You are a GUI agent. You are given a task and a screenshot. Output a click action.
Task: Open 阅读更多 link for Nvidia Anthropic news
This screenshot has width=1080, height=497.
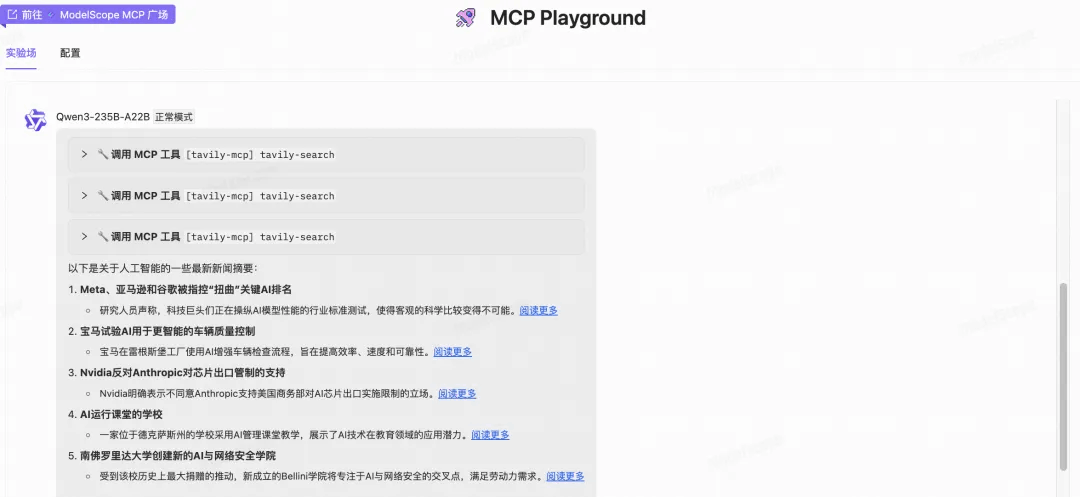tap(457, 394)
